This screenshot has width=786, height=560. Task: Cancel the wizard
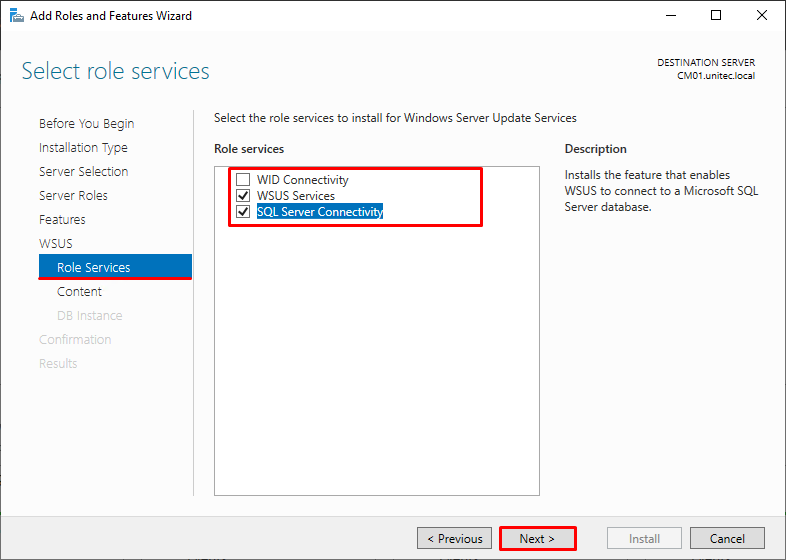[x=727, y=538]
